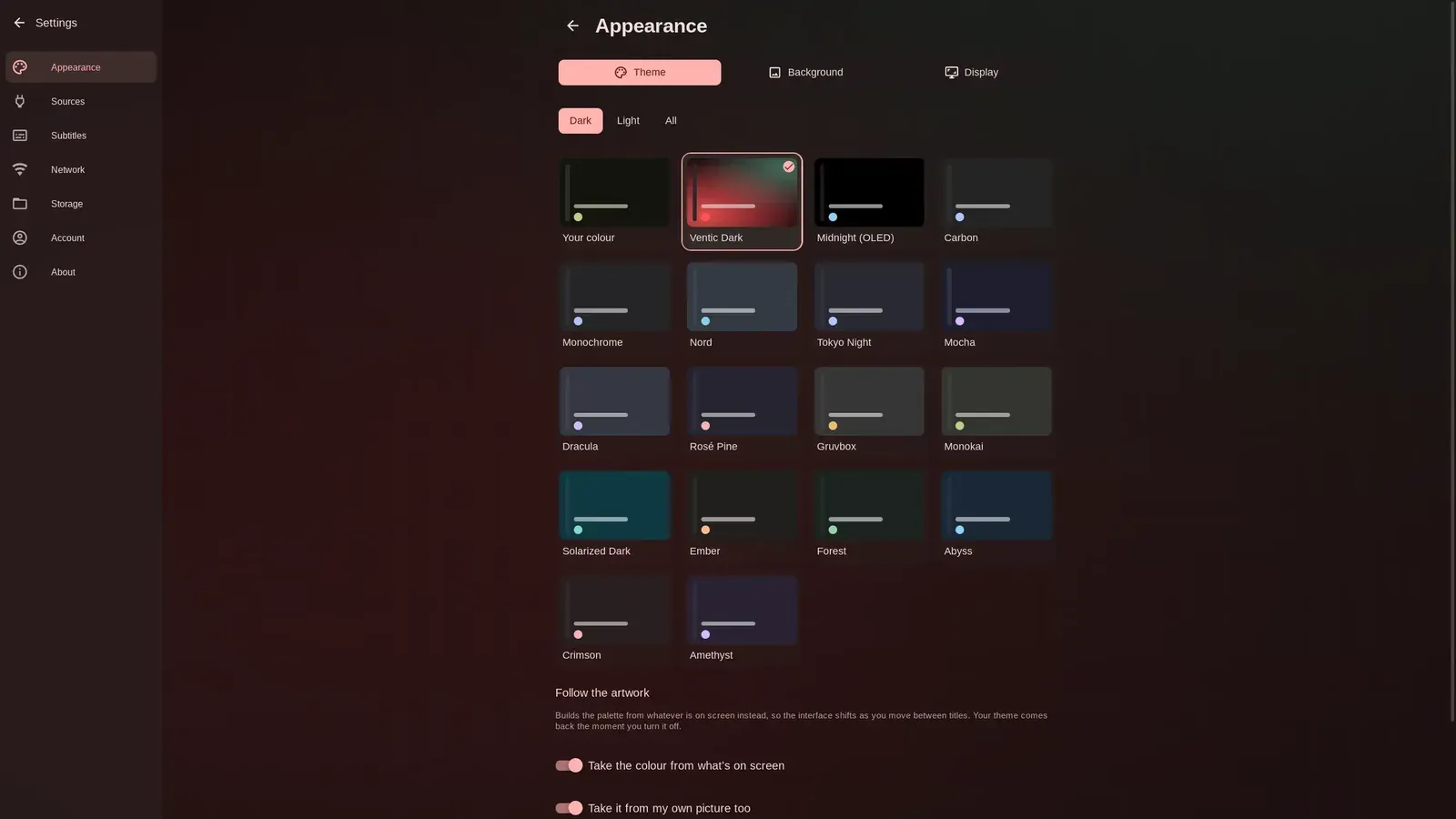
Task: Select the Nord theme
Action: point(742,306)
